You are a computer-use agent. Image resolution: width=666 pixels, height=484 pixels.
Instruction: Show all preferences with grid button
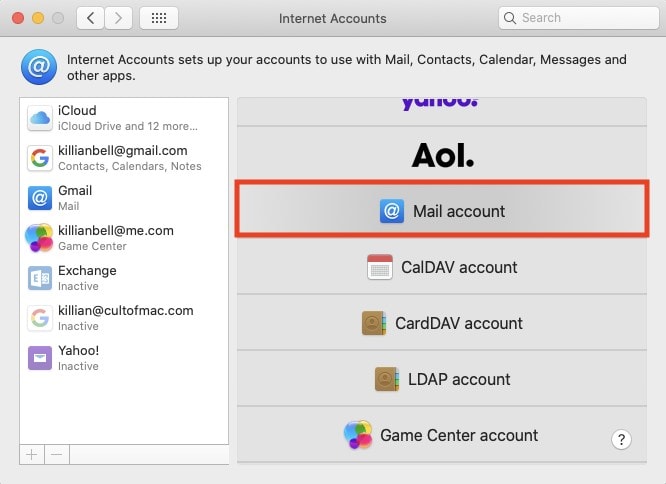159,18
